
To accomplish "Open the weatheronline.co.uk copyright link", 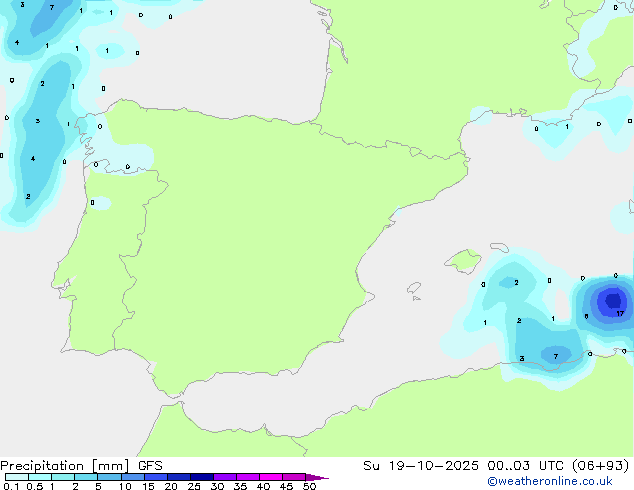I will pos(550,481).
